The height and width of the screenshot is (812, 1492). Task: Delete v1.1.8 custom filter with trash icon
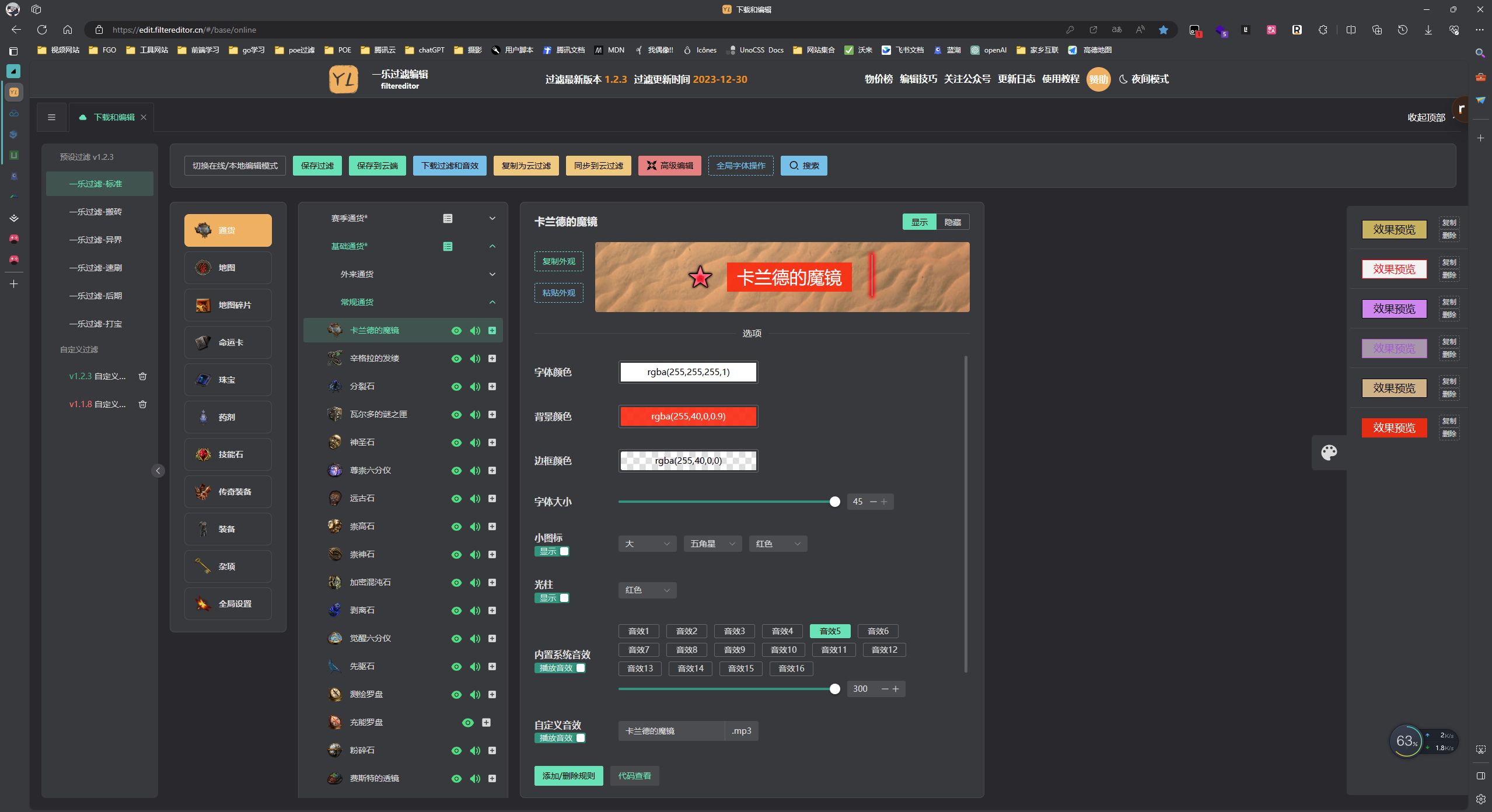click(x=142, y=404)
